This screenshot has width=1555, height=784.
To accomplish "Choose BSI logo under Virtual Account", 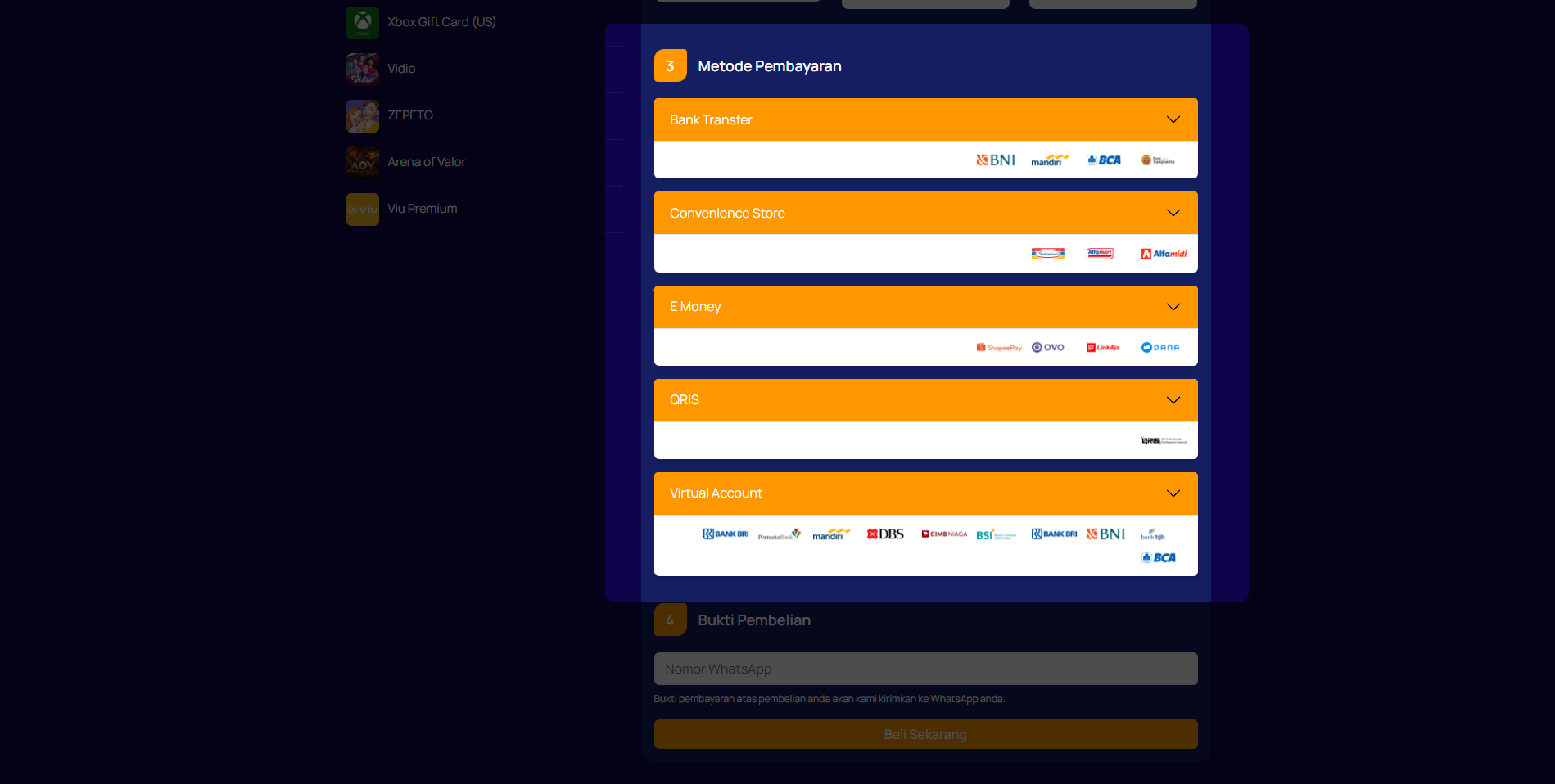I will (996, 534).
